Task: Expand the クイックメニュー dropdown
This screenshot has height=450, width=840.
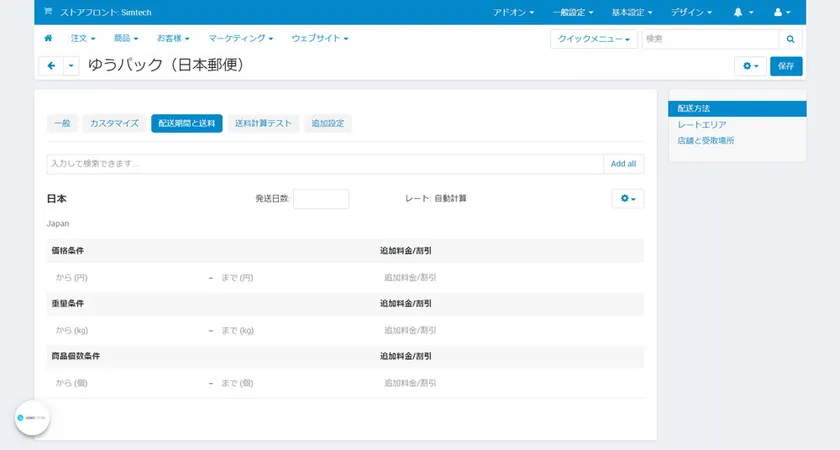Action: 594,39
